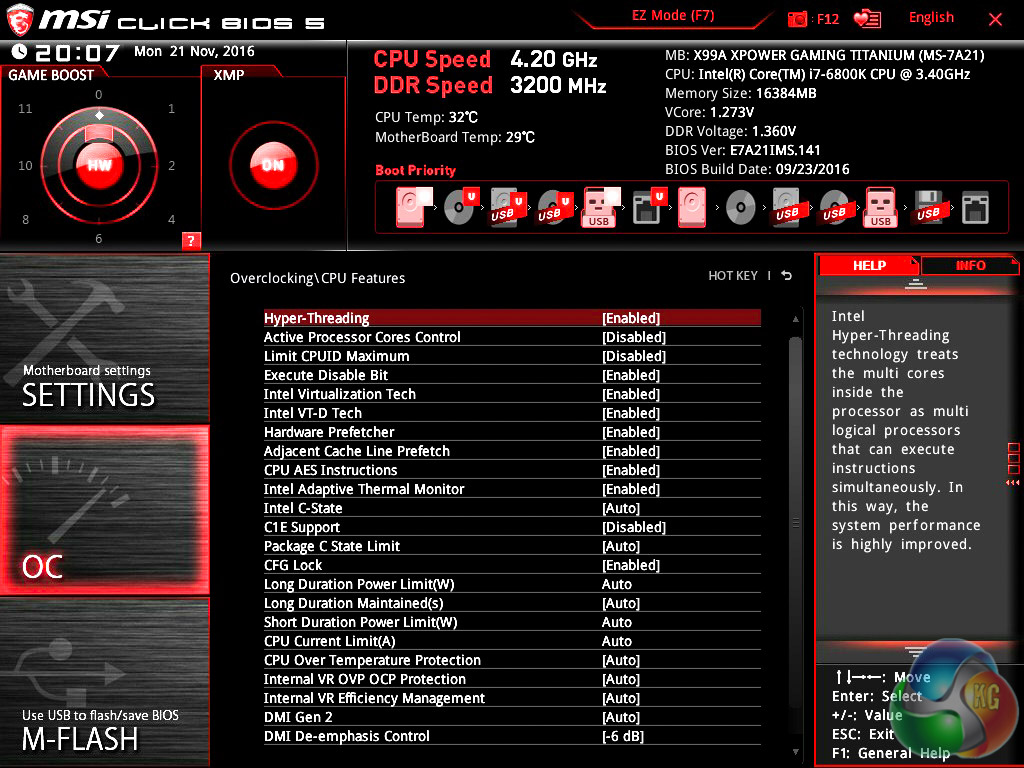
Task: Select the white-badged USB key boot device
Action: [x=600, y=207]
